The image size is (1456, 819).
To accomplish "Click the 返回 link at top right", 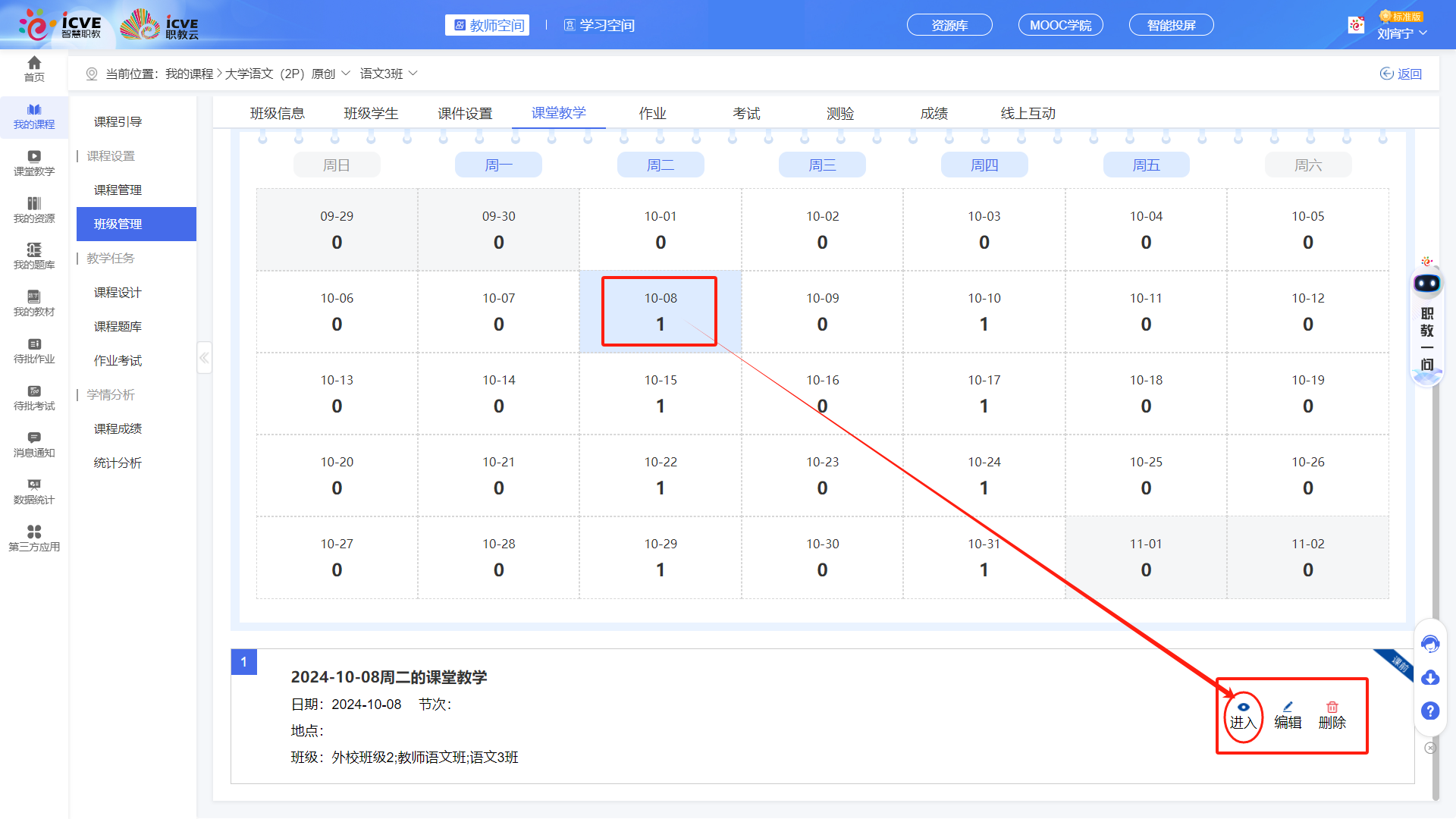I will tap(1401, 74).
